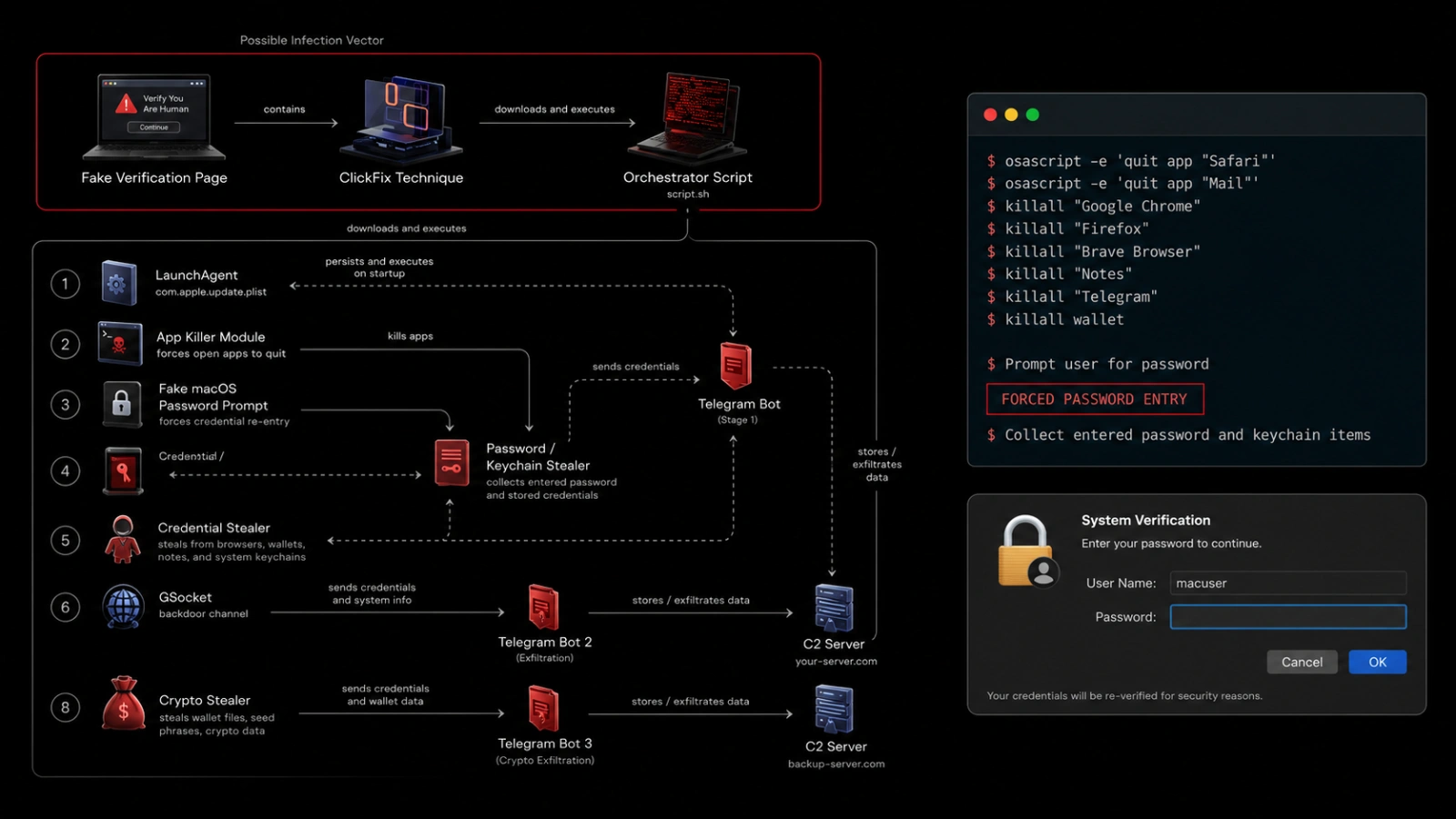Click the Fake Verification Page laptop icon
Image resolution: width=1456 pixels, height=819 pixels.
pyautogui.click(x=154, y=116)
